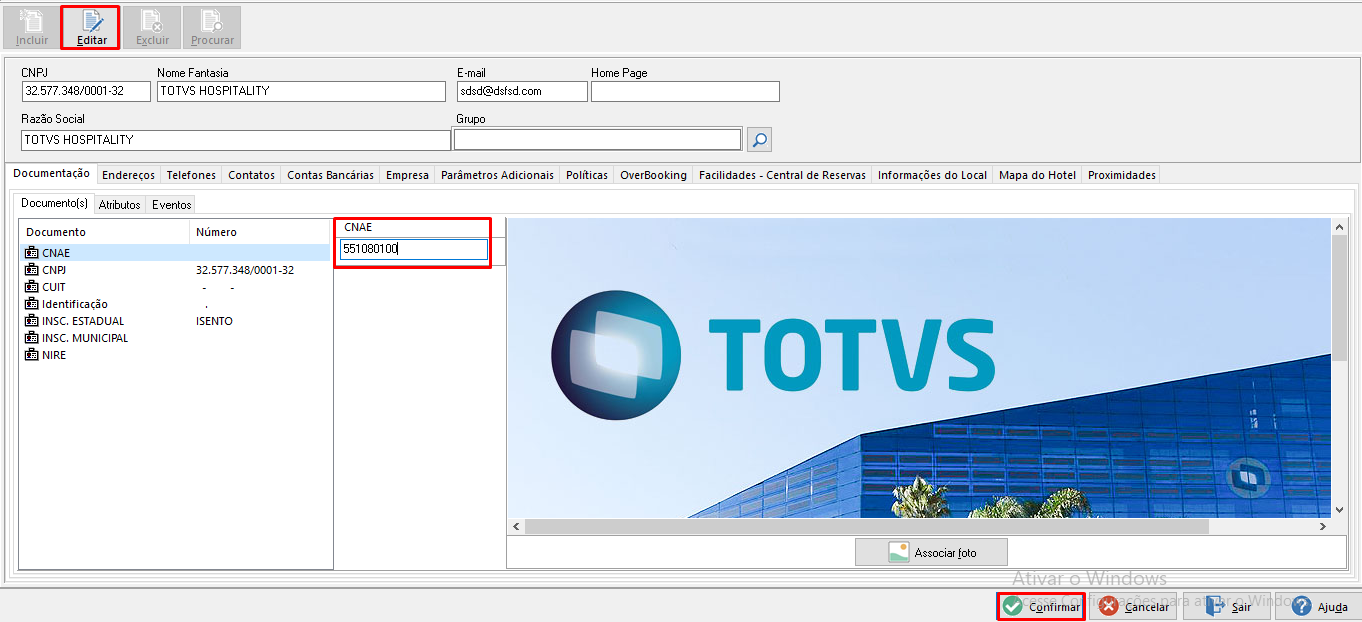Click the Procurar toolbar icon
This screenshot has height=622, width=1362.
pos(212,27)
